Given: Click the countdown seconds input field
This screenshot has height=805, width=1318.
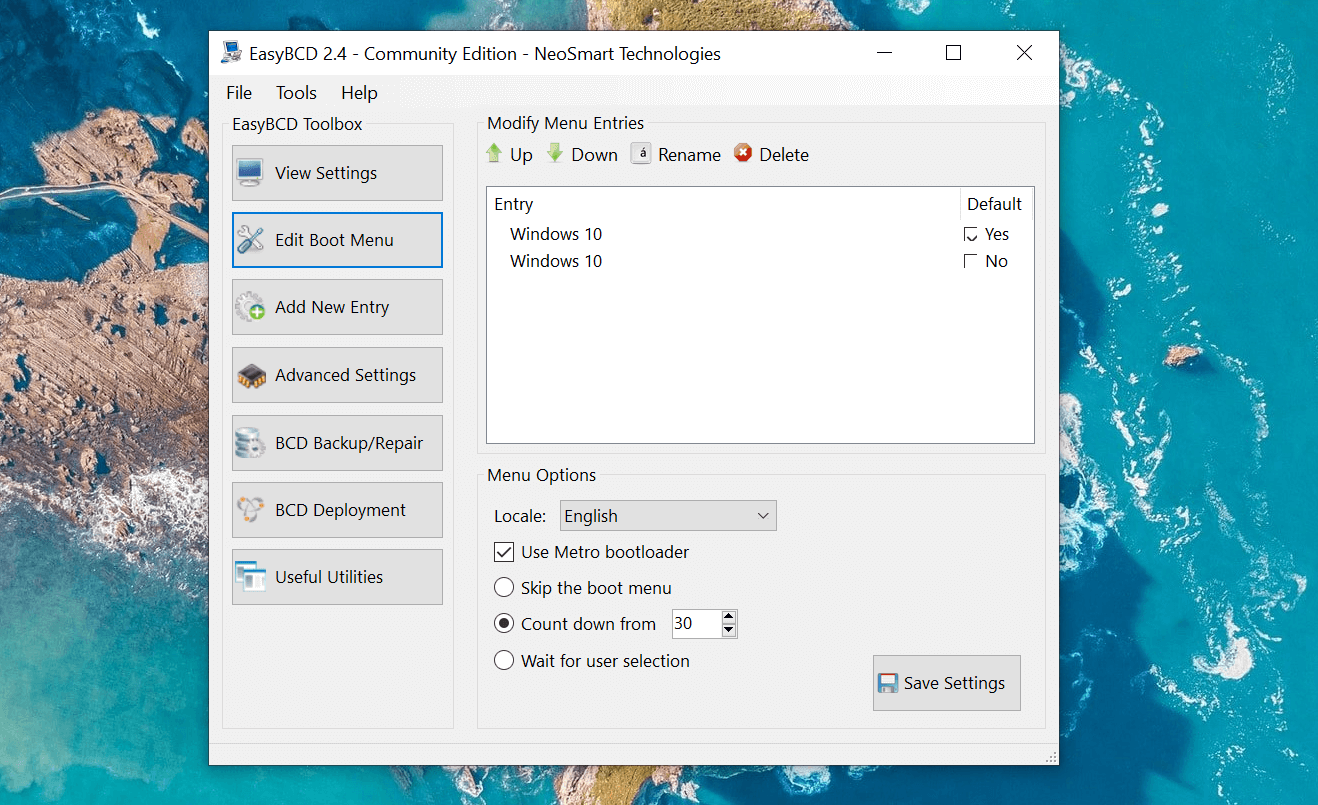Looking at the screenshot, I should coord(695,624).
